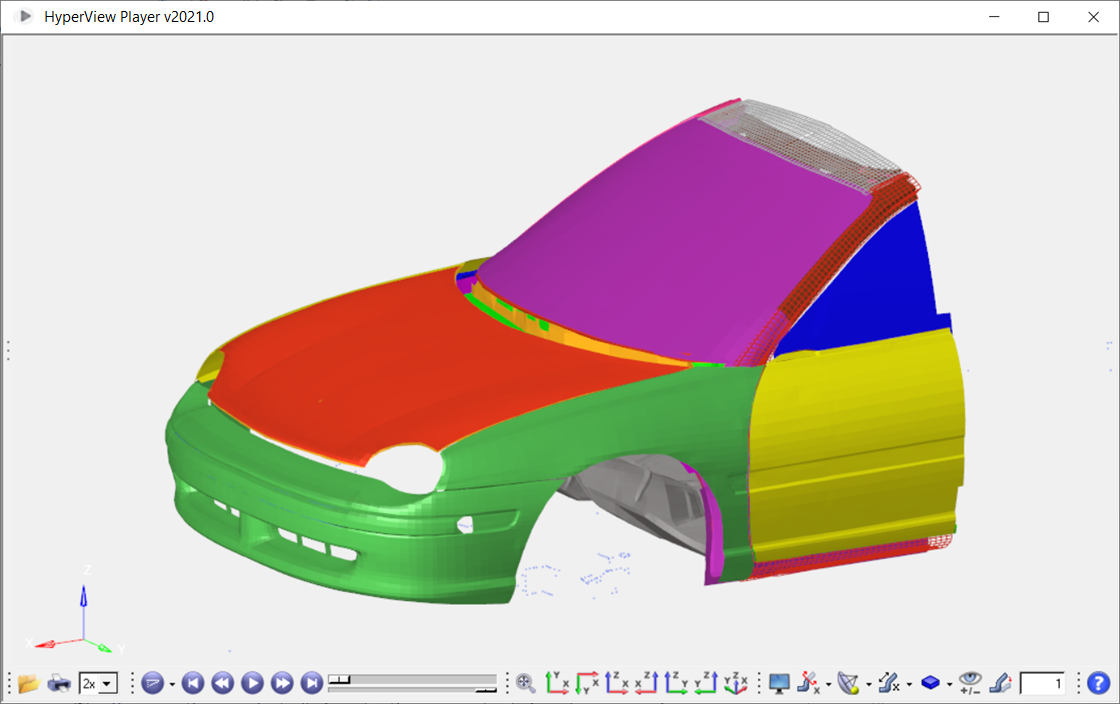Jump to the first animation frame
Image resolution: width=1120 pixels, height=704 pixels.
pos(193,683)
